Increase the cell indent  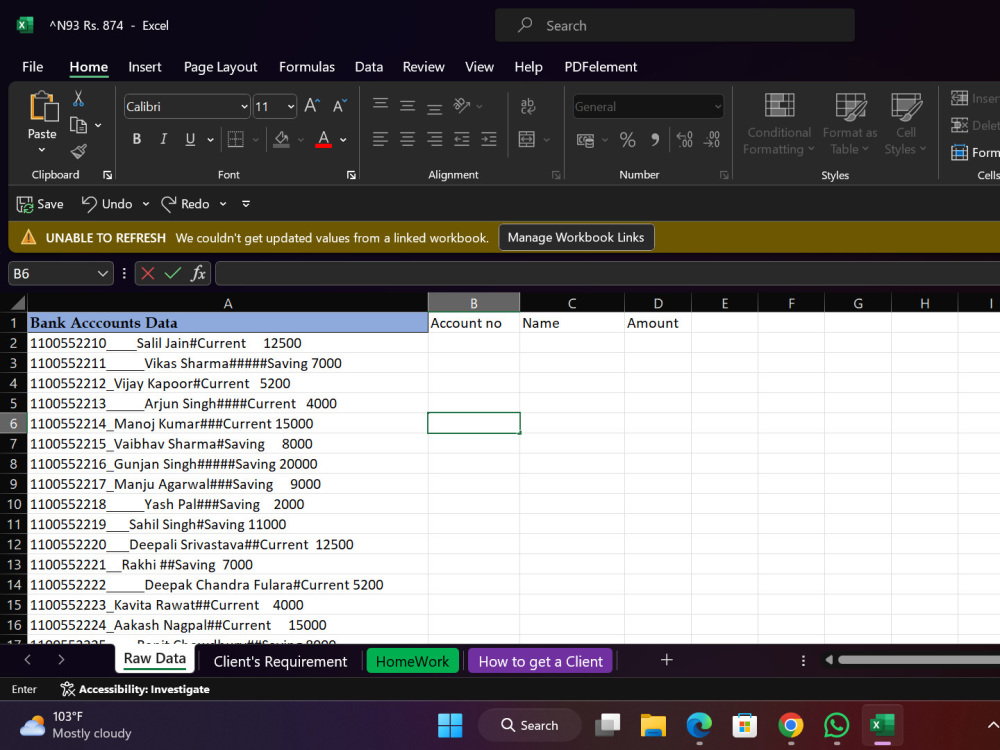tap(489, 139)
